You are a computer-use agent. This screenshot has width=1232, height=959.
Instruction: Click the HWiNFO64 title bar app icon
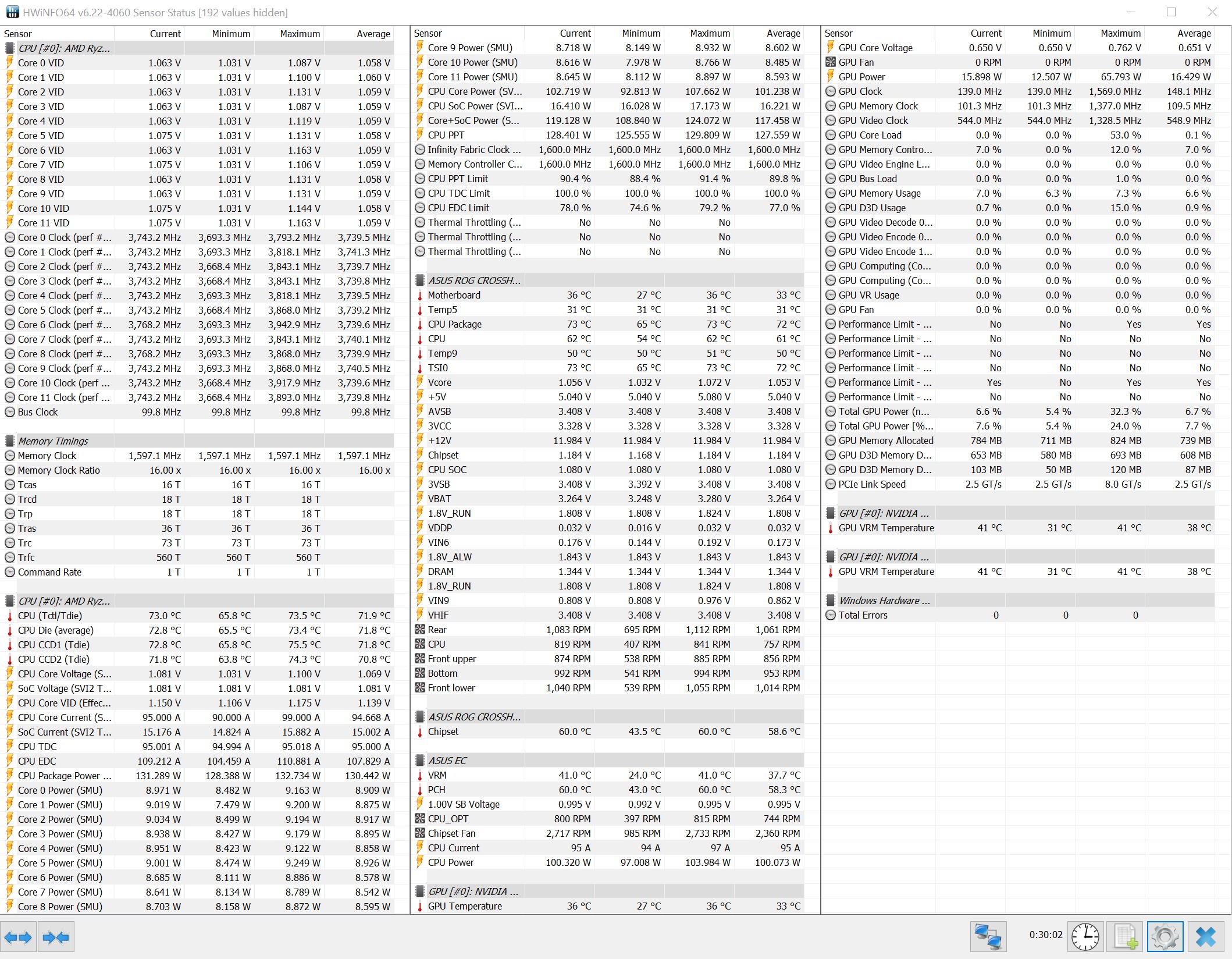coord(12,12)
